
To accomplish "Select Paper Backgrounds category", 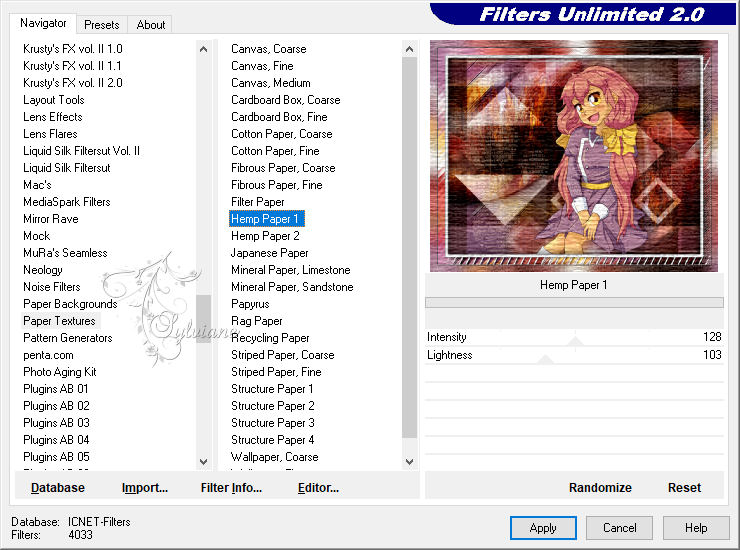I will click(x=70, y=304).
